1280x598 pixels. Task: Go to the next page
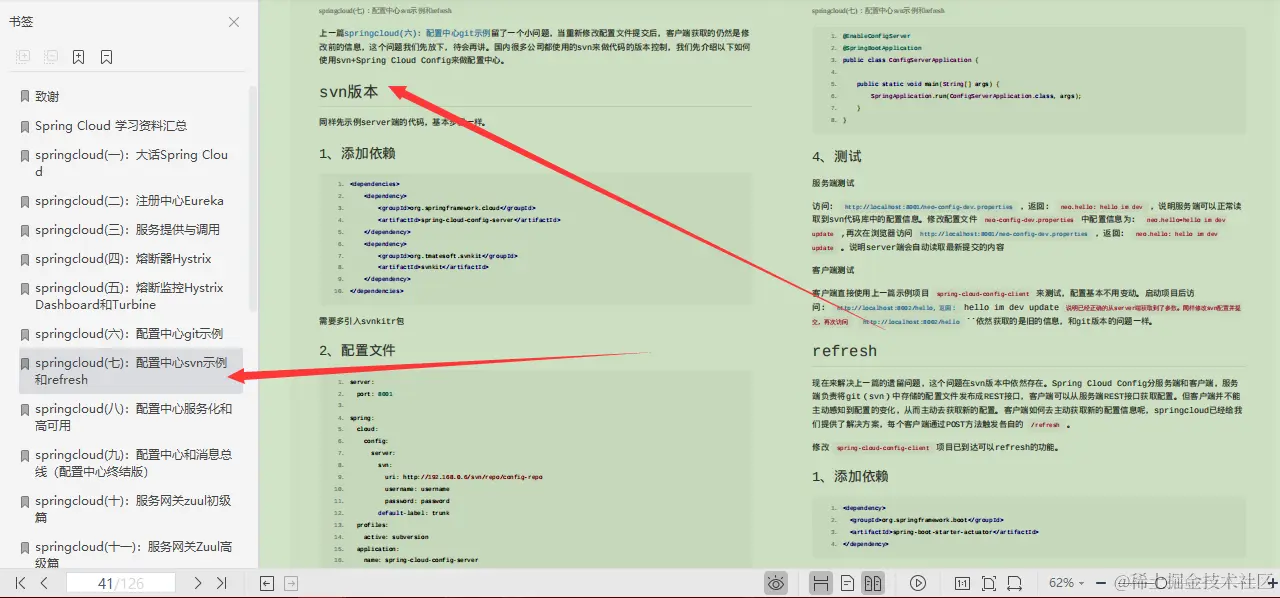pyautogui.click(x=197, y=582)
